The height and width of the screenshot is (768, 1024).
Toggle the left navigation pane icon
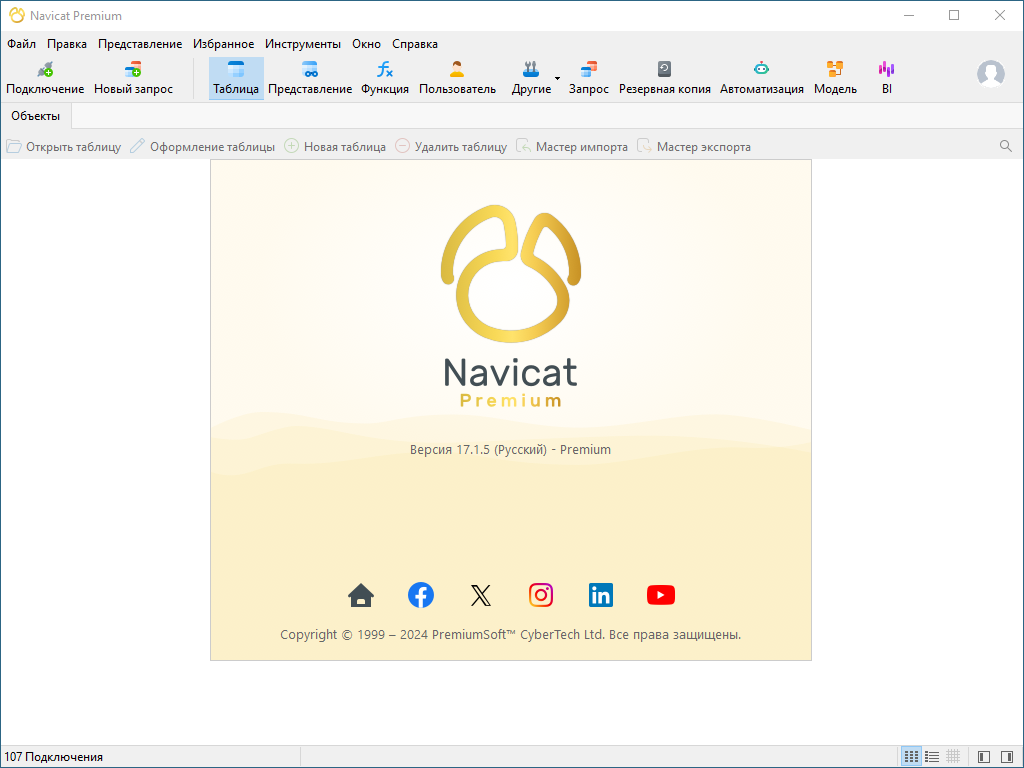point(984,757)
